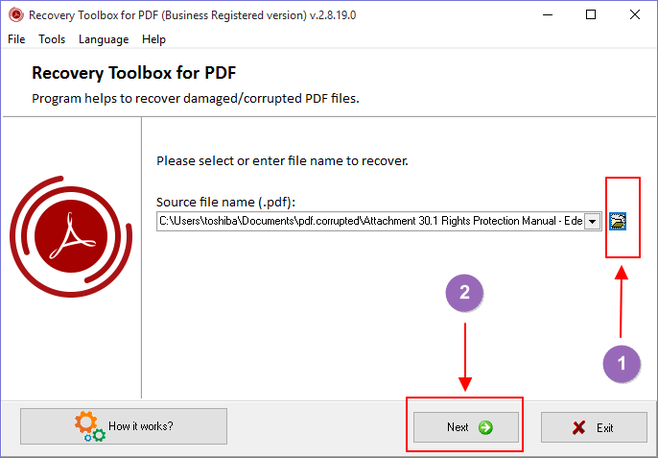Open the File menu
This screenshot has width=658, height=458.
point(16,39)
